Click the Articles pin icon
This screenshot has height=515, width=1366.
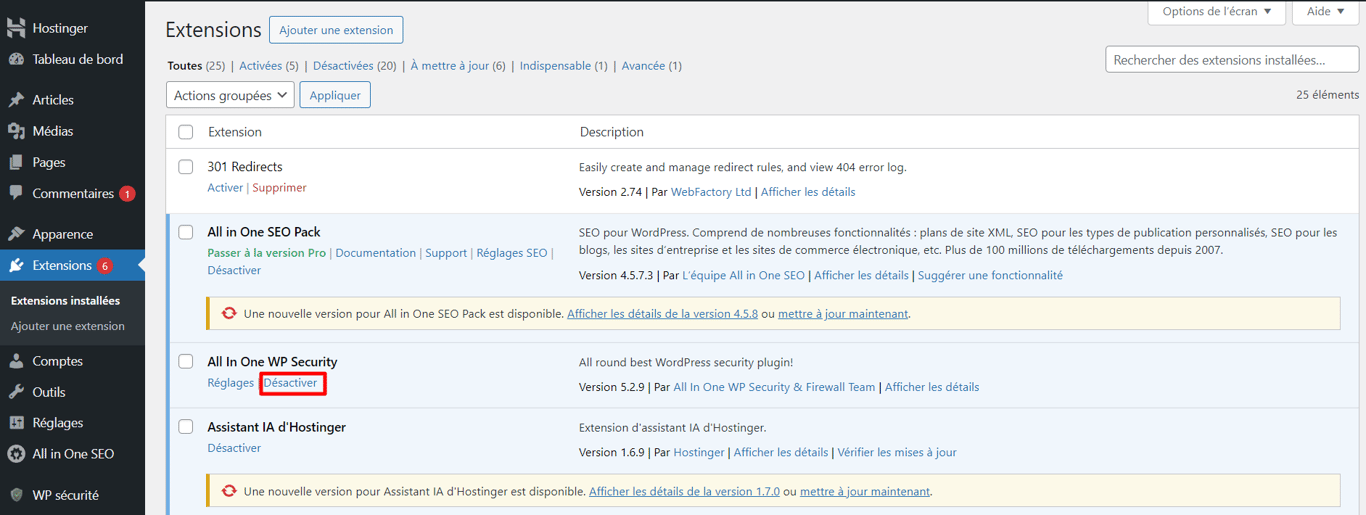click(x=16, y=100)
